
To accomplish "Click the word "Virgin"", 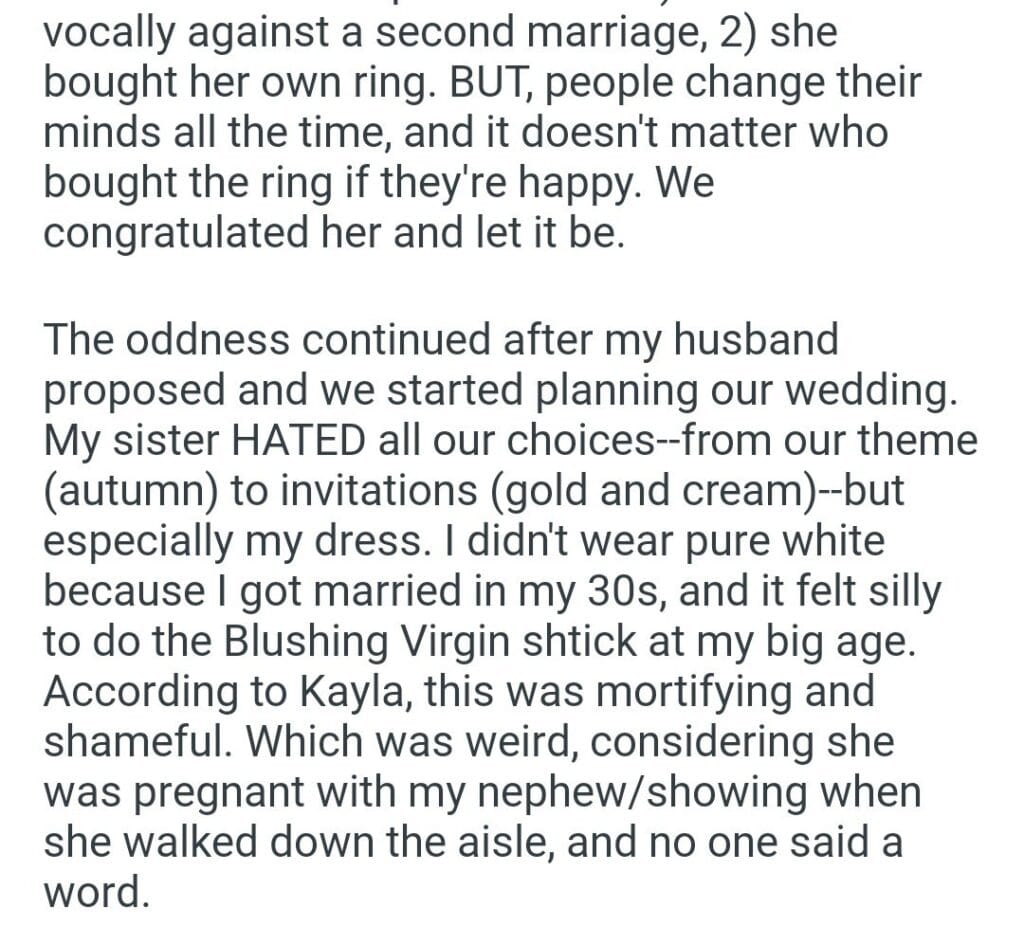I will [467, 640].
